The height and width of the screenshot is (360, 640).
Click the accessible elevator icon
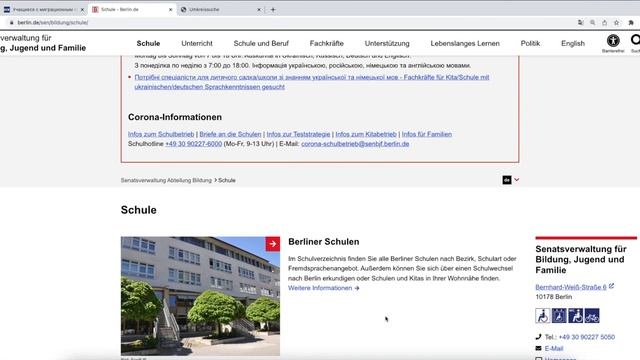tap(559, 316)
